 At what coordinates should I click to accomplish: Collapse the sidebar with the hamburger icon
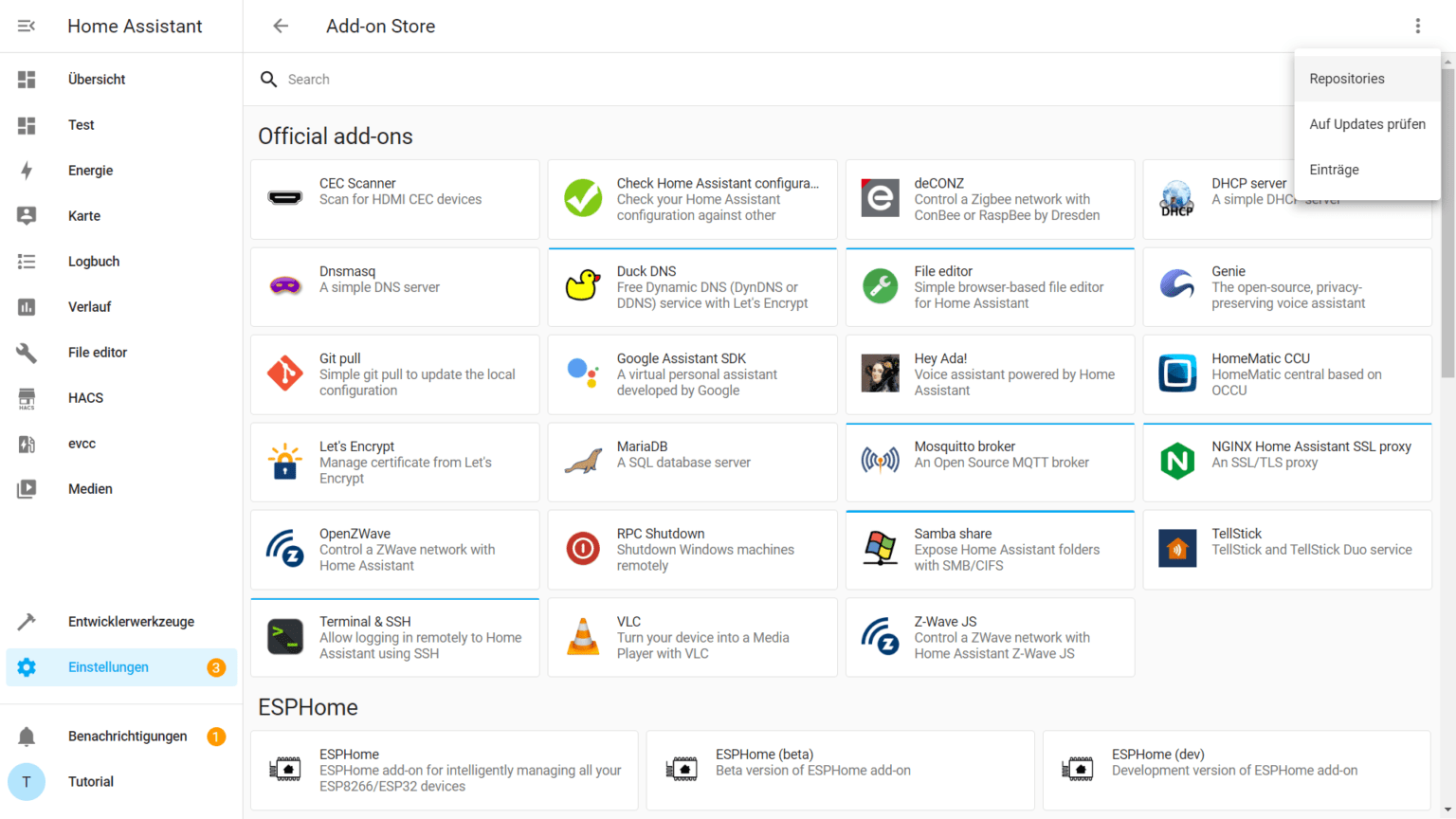point(27,26)
